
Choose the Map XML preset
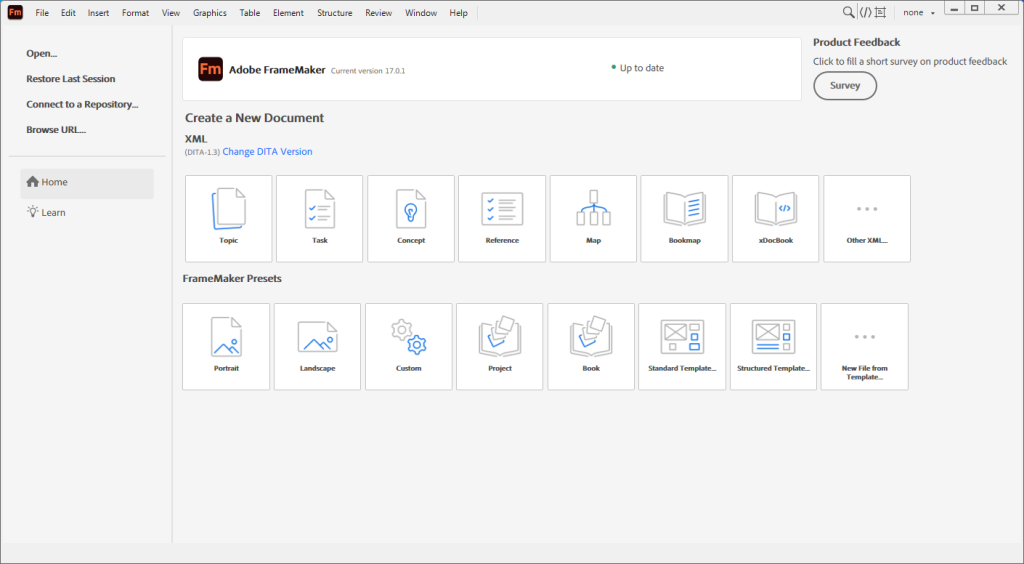click(593, 218)
